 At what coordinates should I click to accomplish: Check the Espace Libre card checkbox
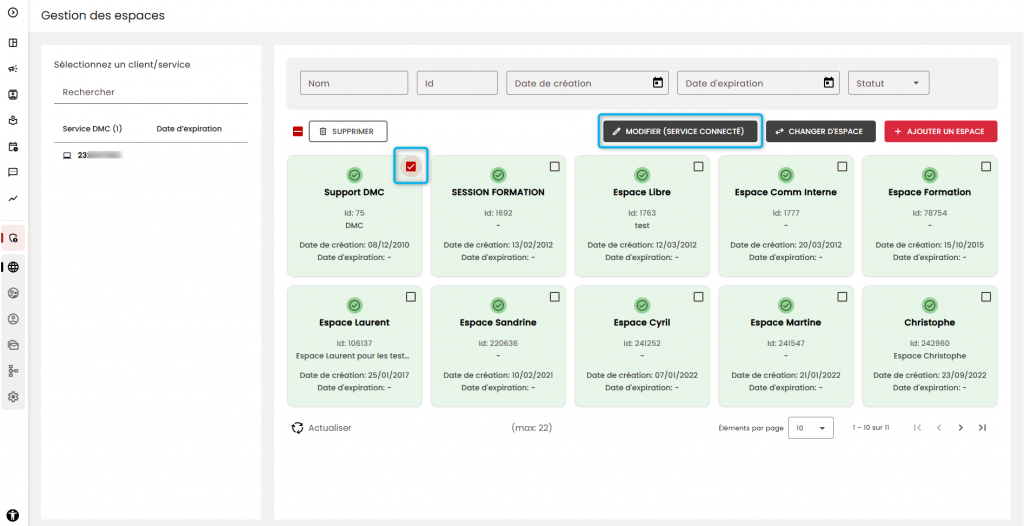tap(698, 167)
